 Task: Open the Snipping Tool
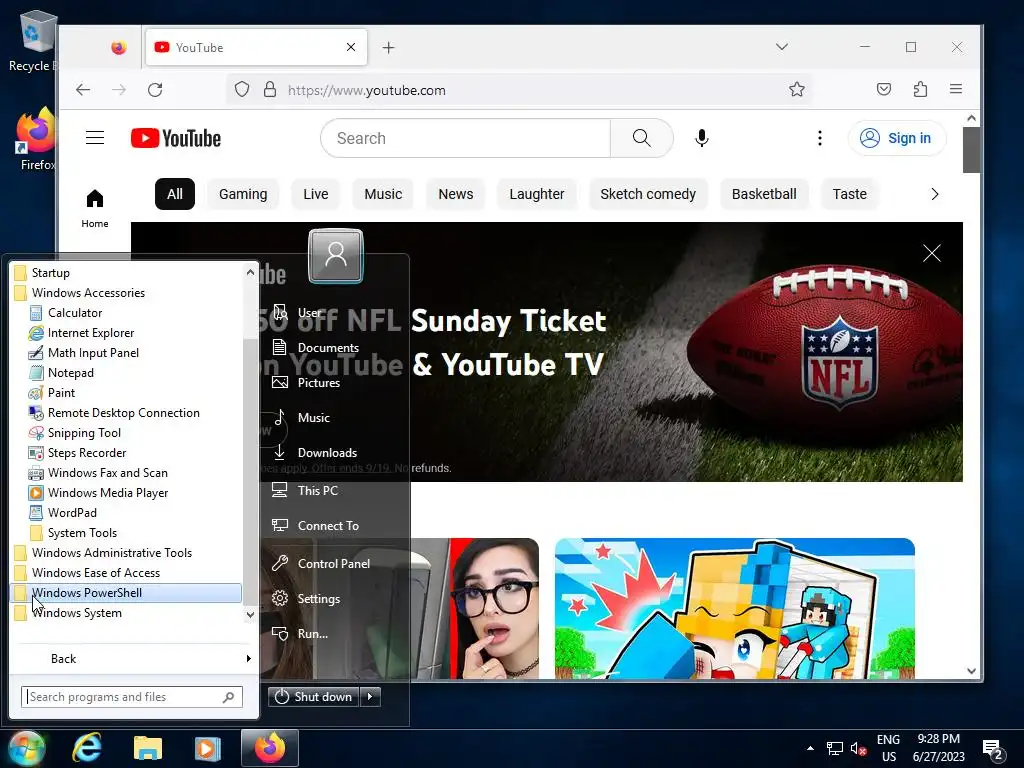tap(74, 433)
